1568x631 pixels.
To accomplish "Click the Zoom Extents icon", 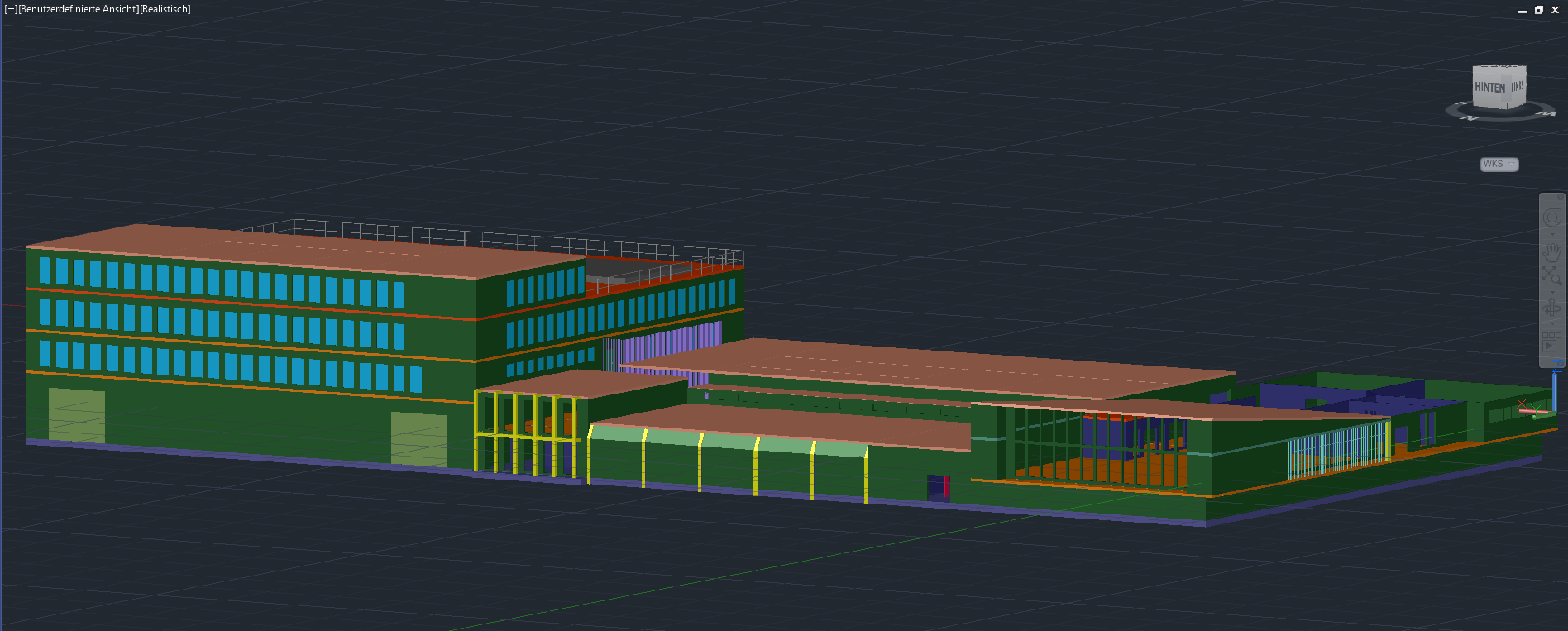I will click(x=1551, y=276).
